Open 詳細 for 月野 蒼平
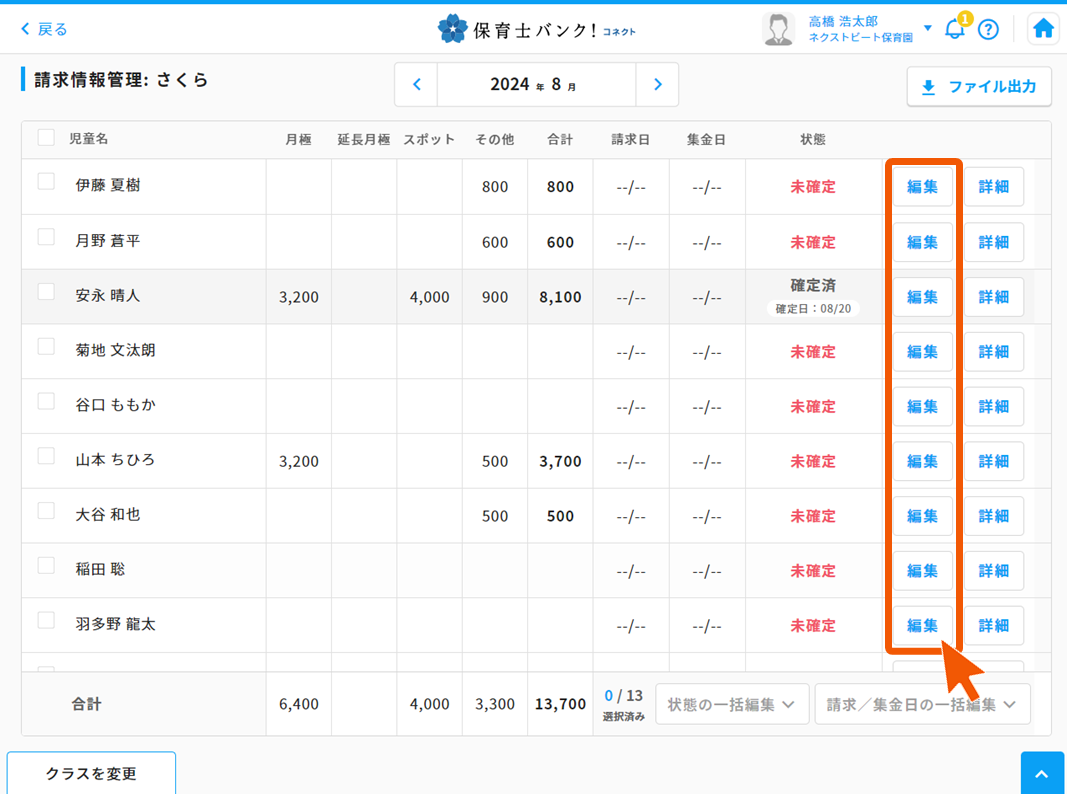The width and height of the screenshot is (1067, 800). (993, 242)
